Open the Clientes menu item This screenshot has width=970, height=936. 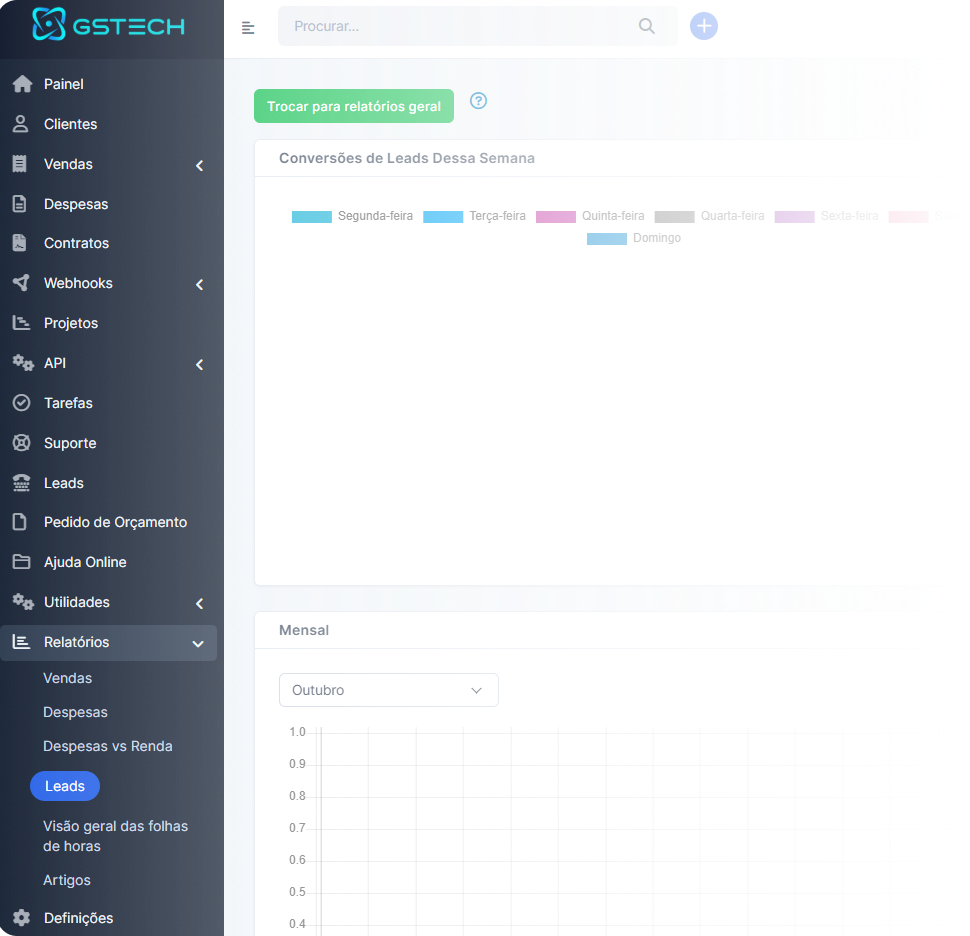point(70,124)
